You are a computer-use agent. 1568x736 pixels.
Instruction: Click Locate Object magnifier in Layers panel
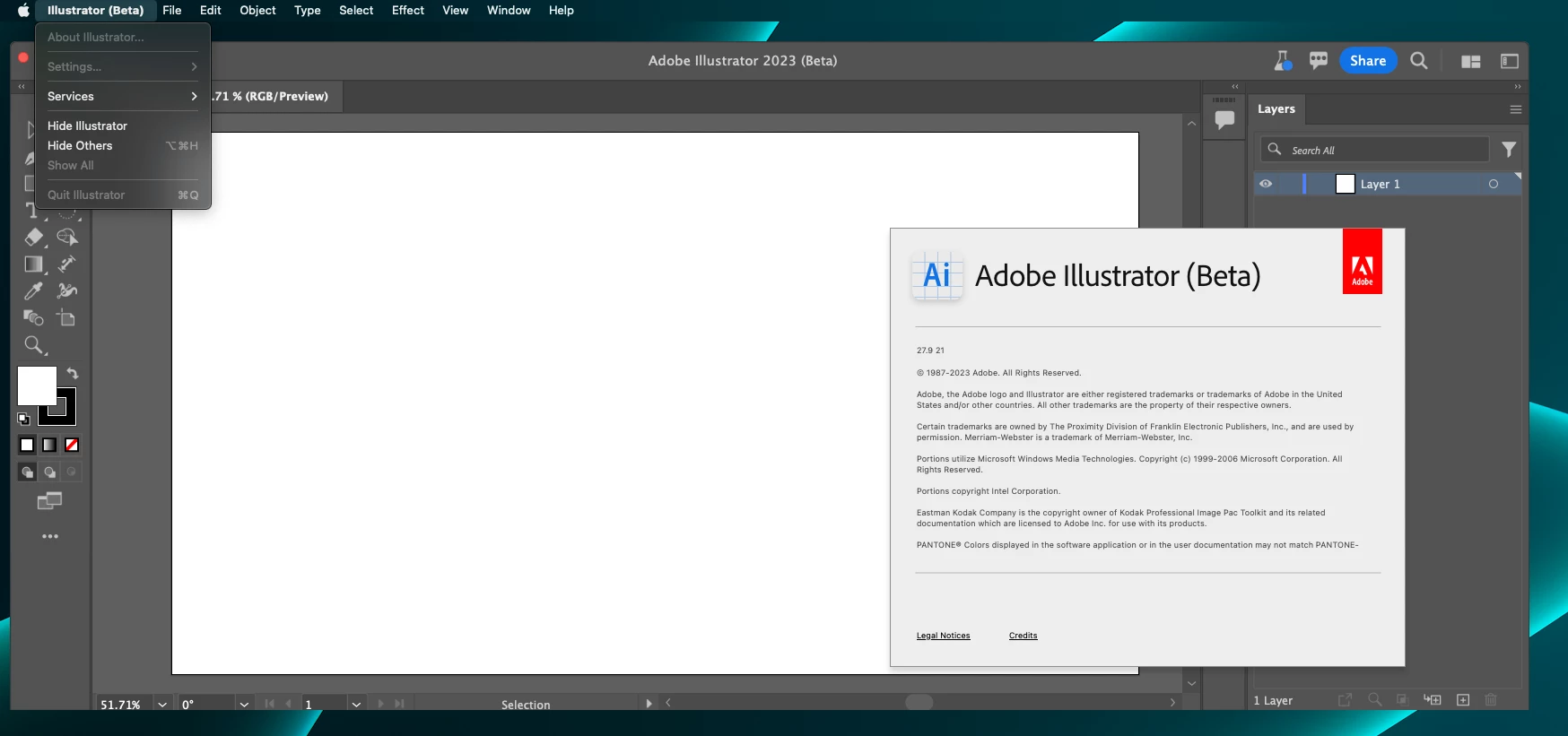(x=1374, y=700)
